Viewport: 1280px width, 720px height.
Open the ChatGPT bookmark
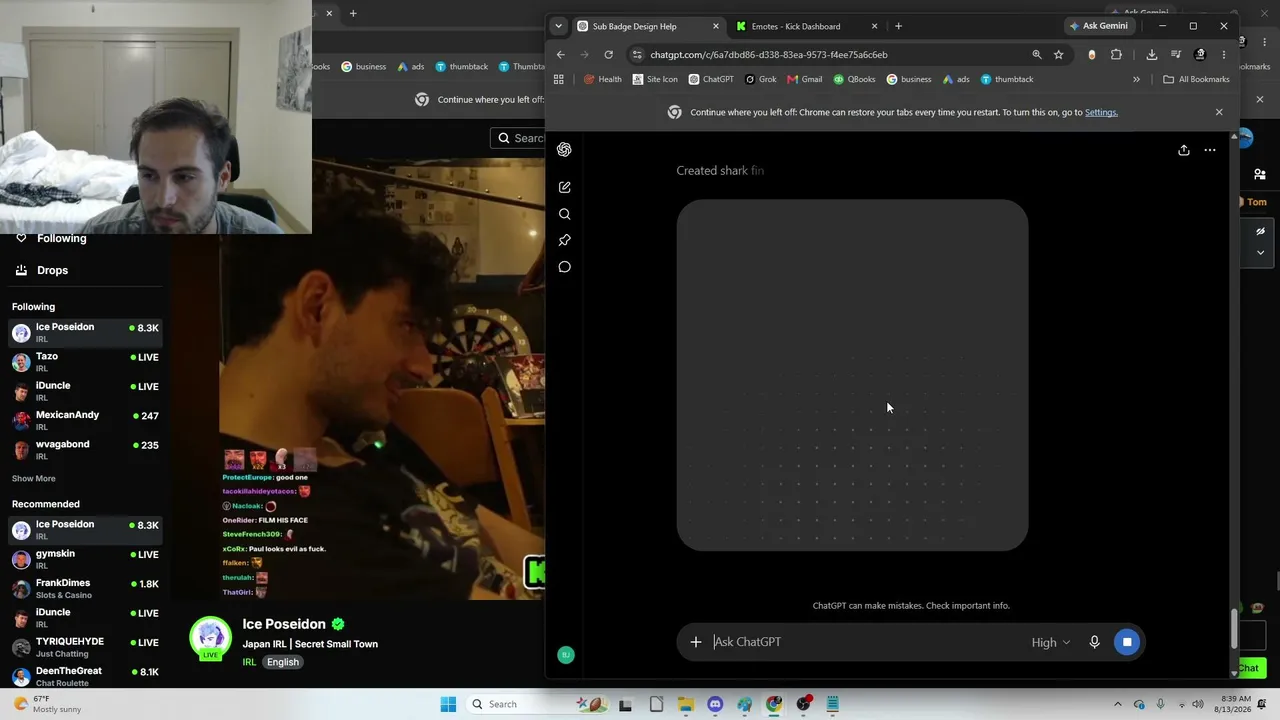pos(710,79)
